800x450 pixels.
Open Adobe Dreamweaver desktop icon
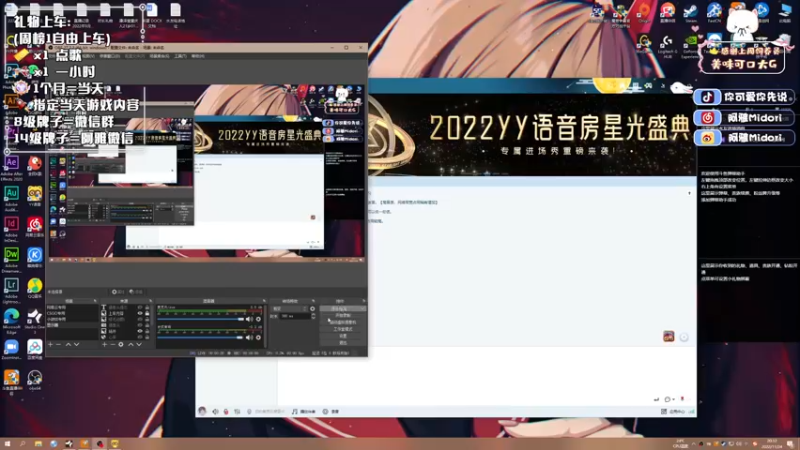coord(11,255)
